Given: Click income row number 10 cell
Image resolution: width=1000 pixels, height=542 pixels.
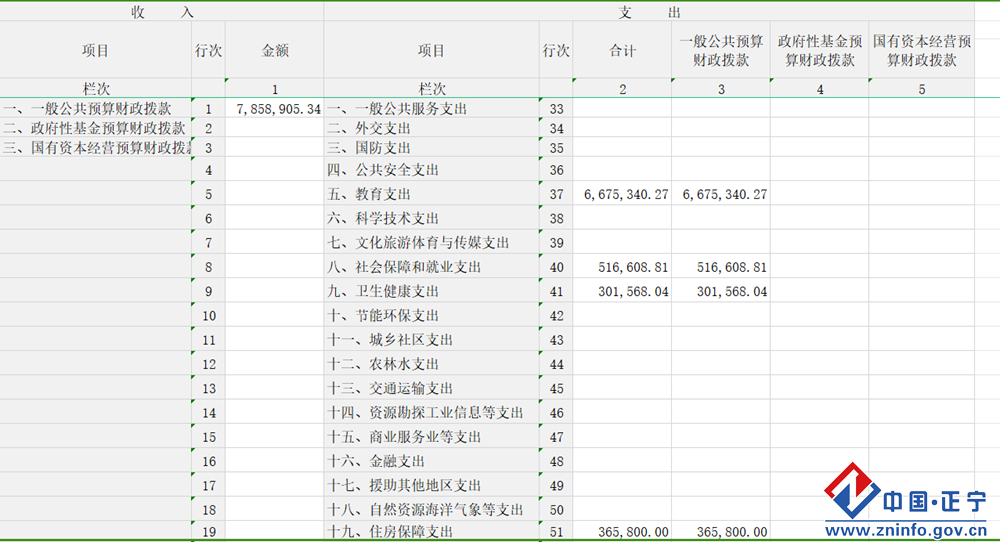Looking at the screenshot, I should tap(209, 315).
